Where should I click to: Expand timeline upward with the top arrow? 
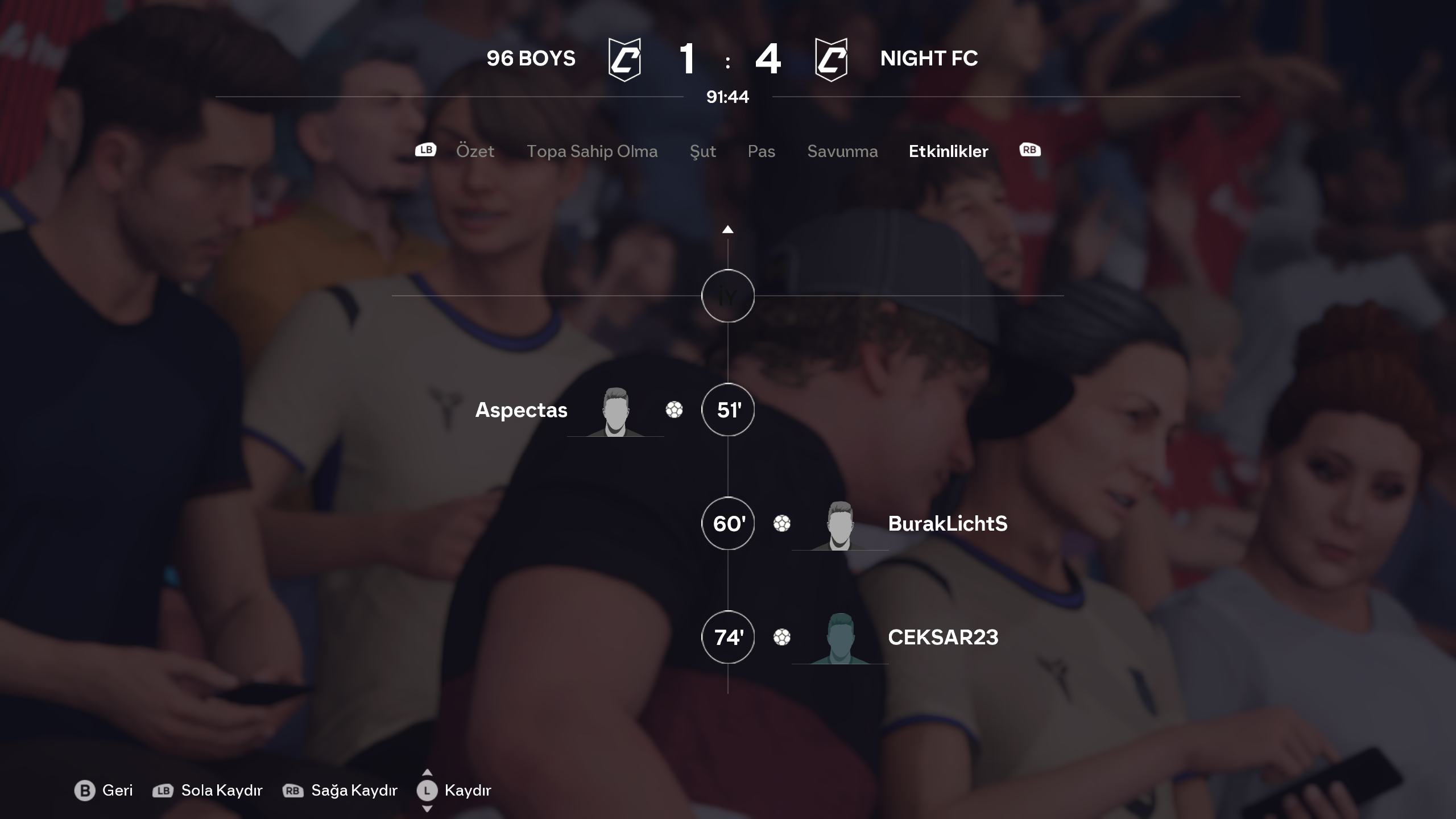[x=727, y=230]
